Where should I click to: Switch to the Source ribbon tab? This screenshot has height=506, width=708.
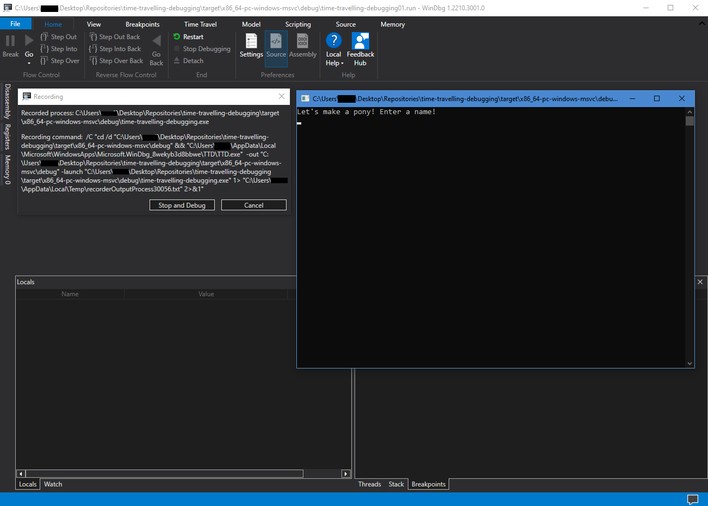(x=345, y=24)
